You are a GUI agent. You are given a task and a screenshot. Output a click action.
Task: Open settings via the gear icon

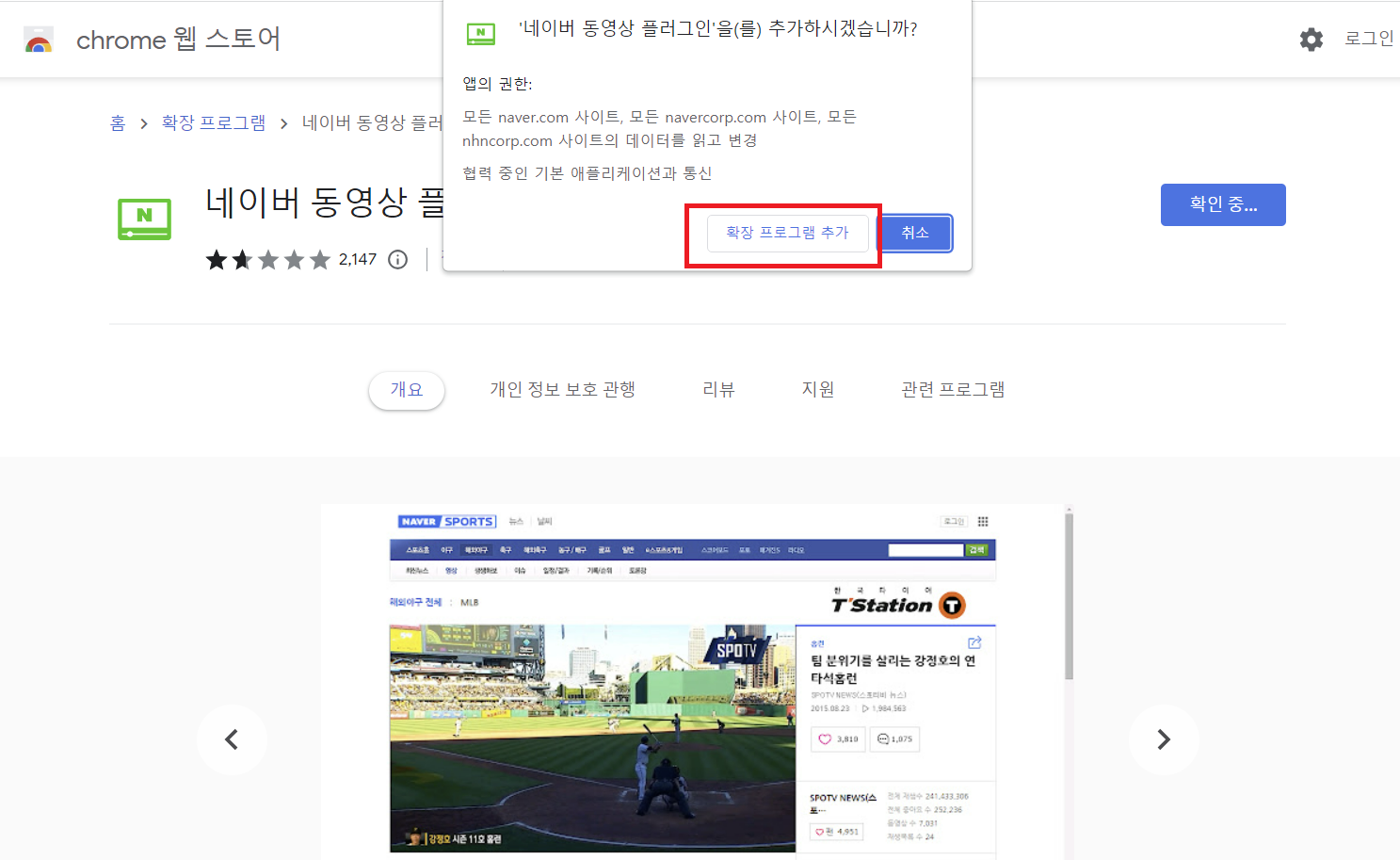pos(1311,39)
